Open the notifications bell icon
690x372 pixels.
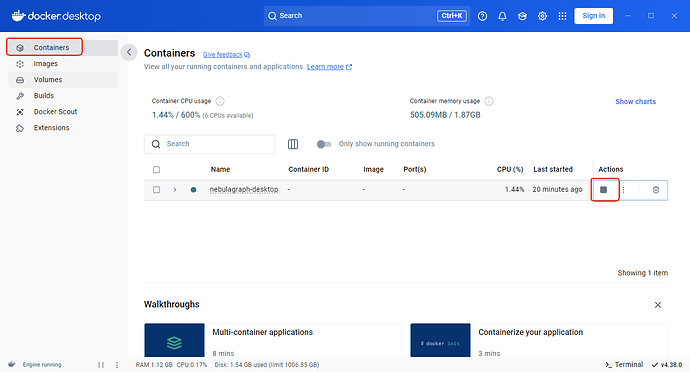502,16
